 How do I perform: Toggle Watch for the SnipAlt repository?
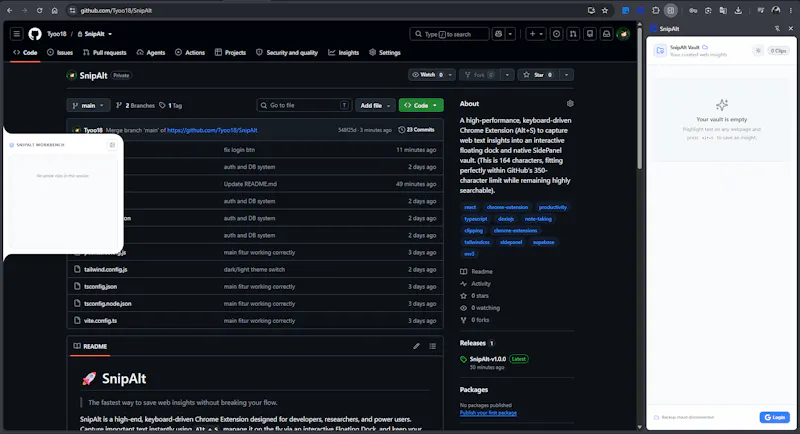coord(427,75)
